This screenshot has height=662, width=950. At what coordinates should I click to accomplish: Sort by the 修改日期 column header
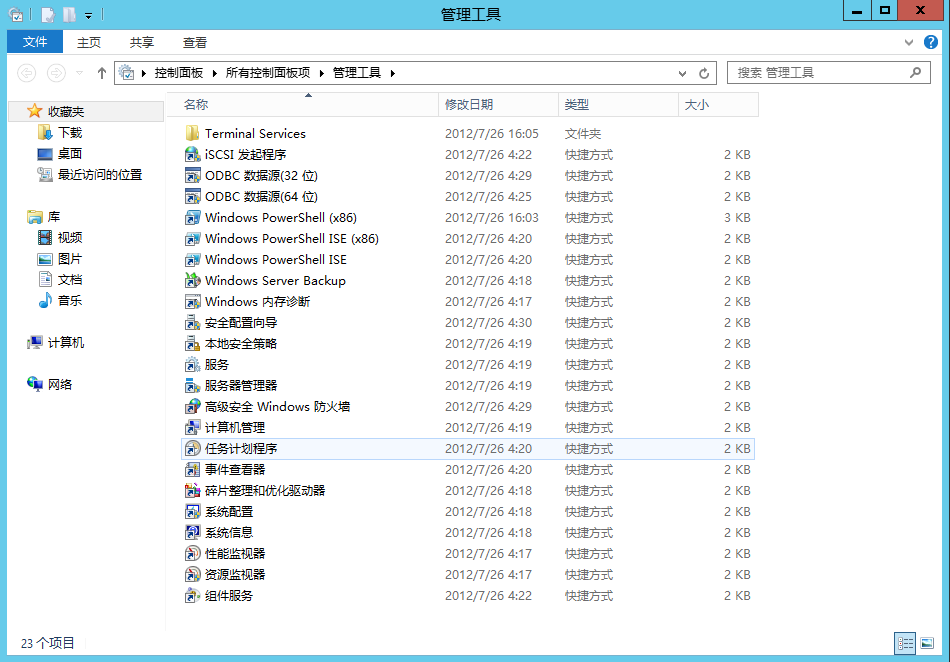click(498, 104)
